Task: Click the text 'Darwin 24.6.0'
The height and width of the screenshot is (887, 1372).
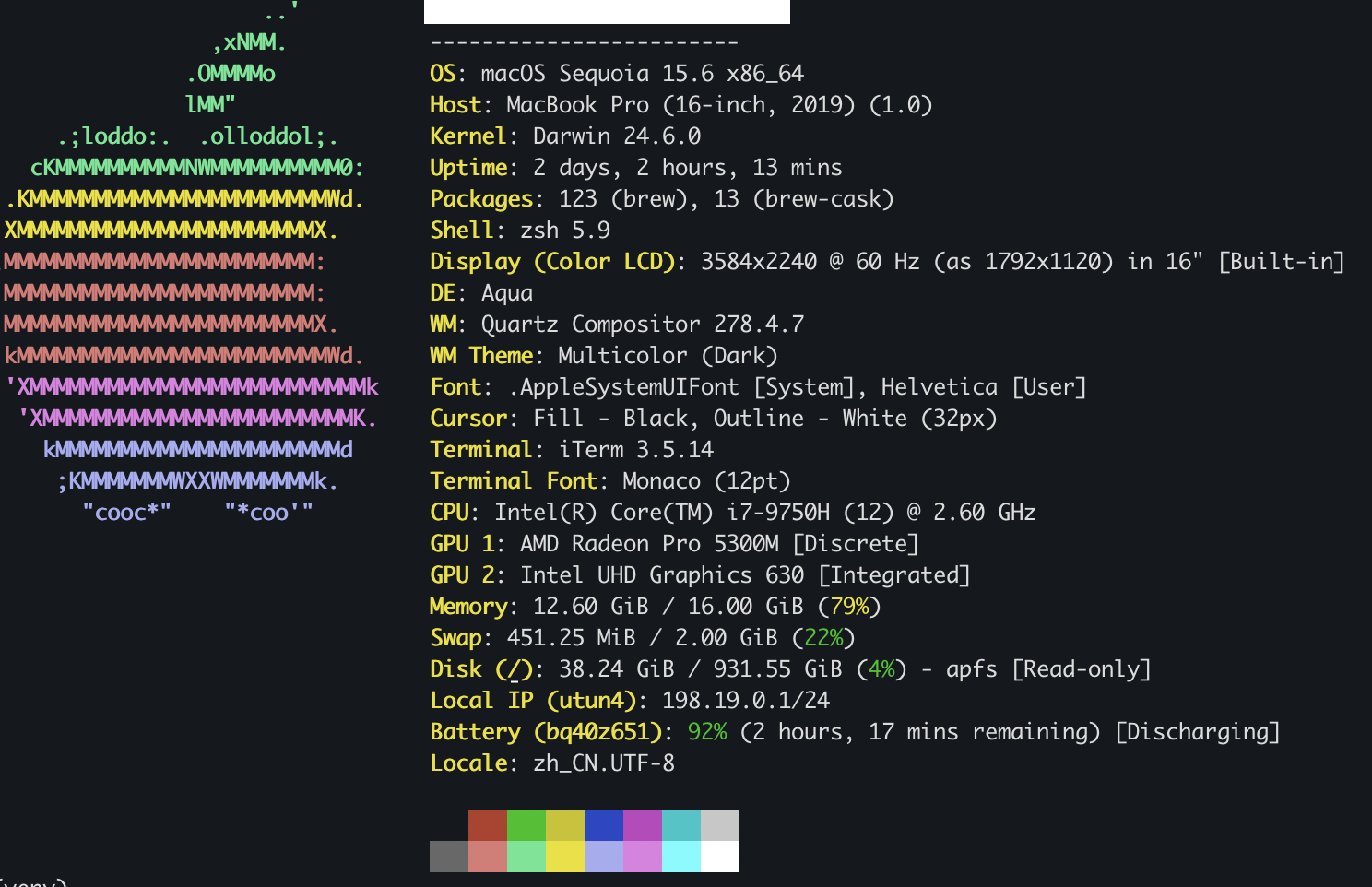Action: (x=617, y=136)
